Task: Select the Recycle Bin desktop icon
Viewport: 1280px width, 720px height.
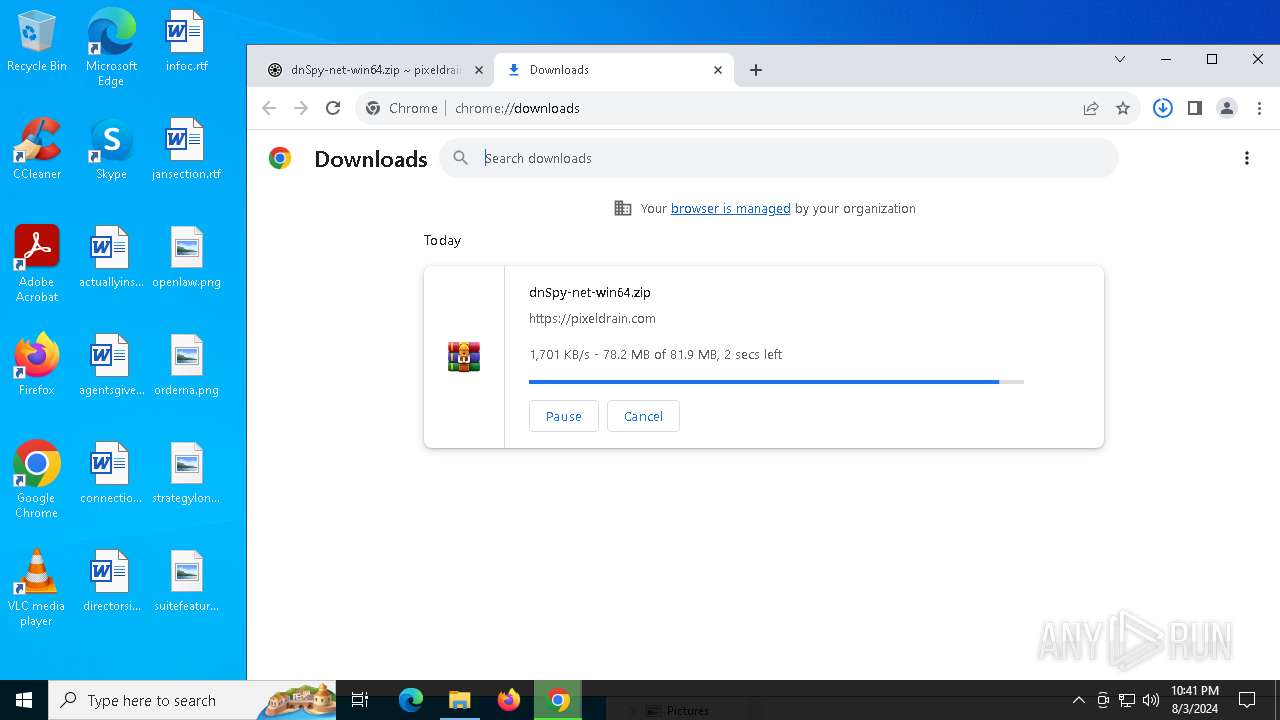Action: point(37,42)
